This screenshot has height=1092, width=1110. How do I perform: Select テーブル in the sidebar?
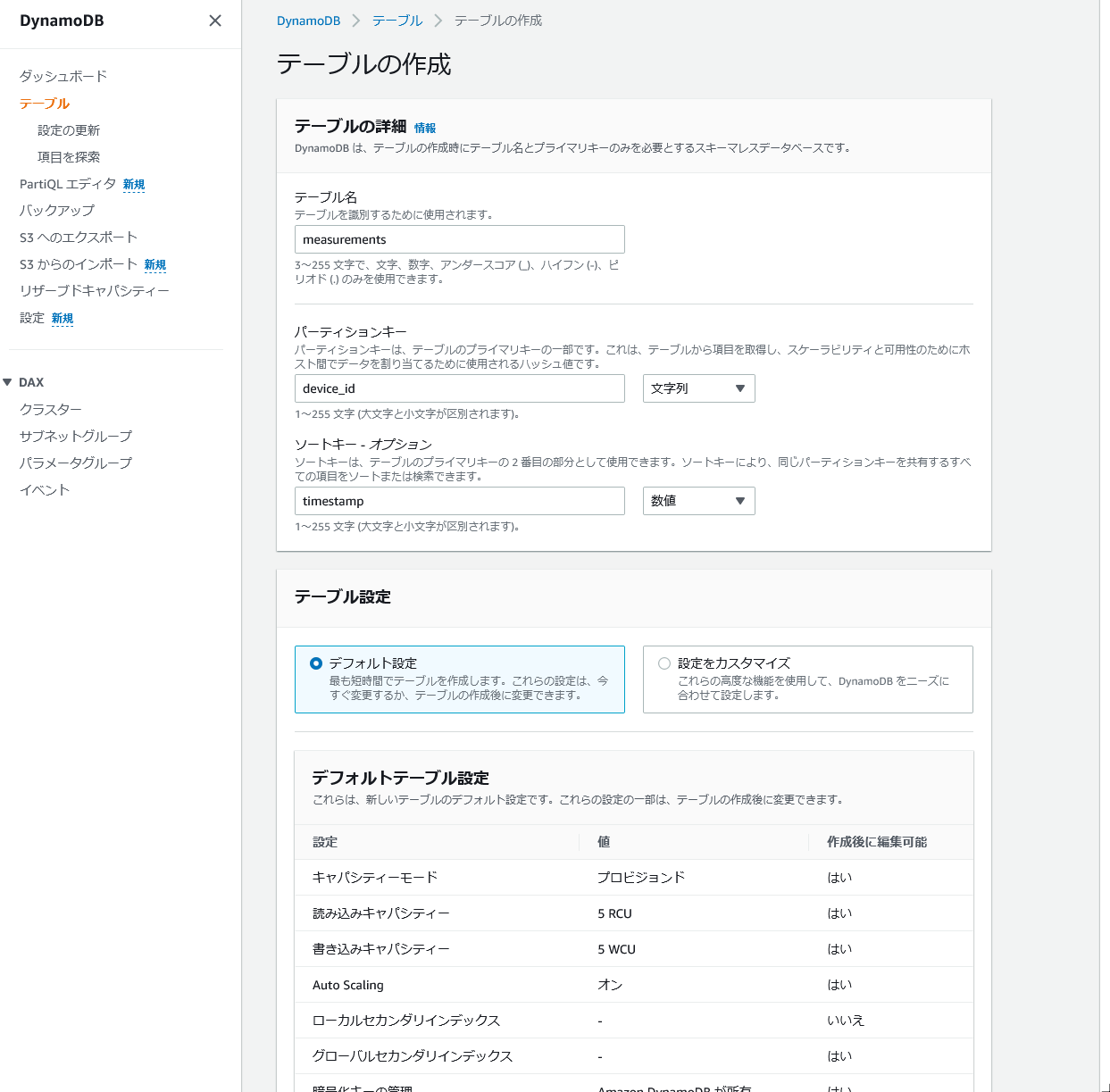45,104
